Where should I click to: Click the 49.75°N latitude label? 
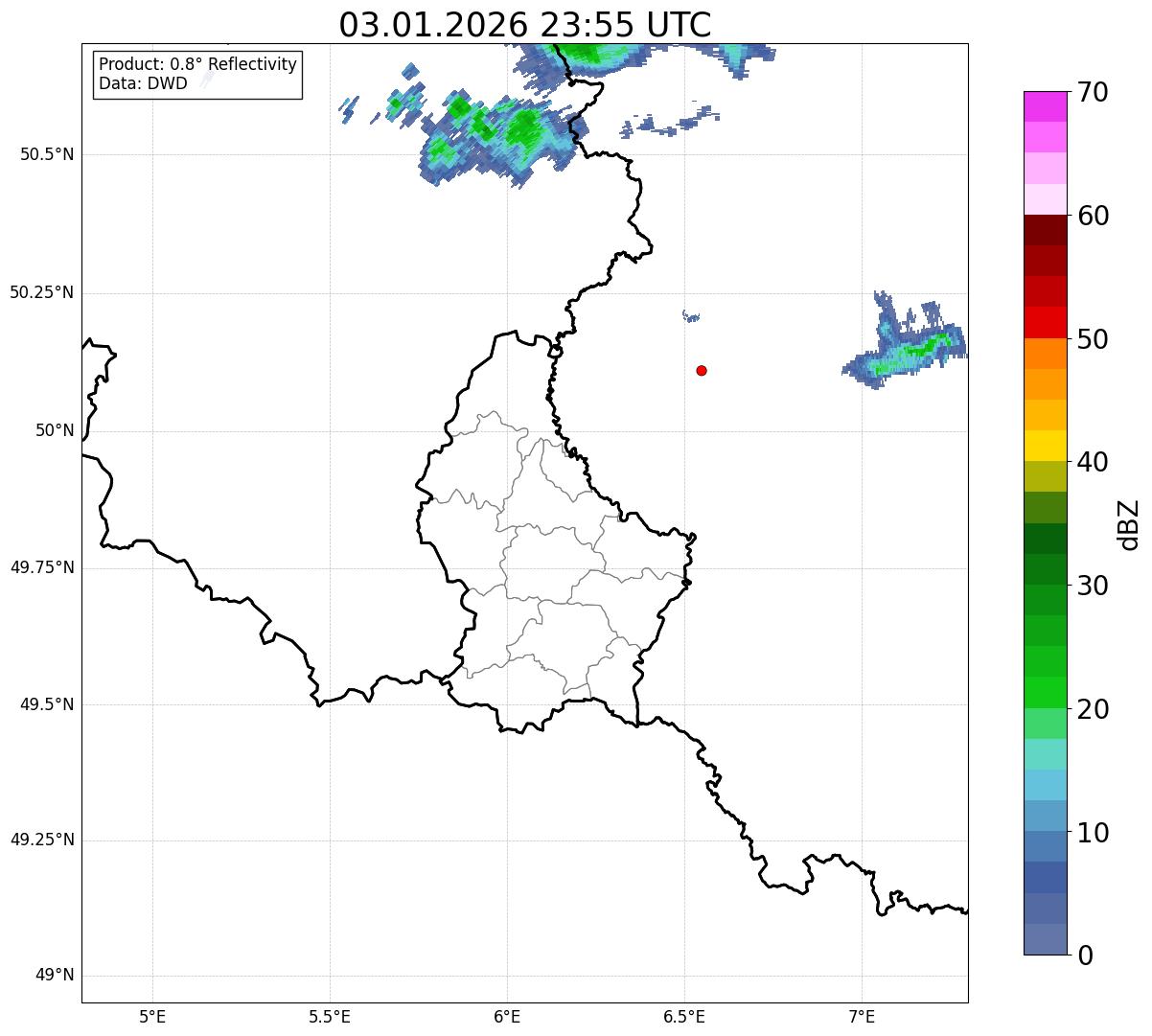(42, 567)
